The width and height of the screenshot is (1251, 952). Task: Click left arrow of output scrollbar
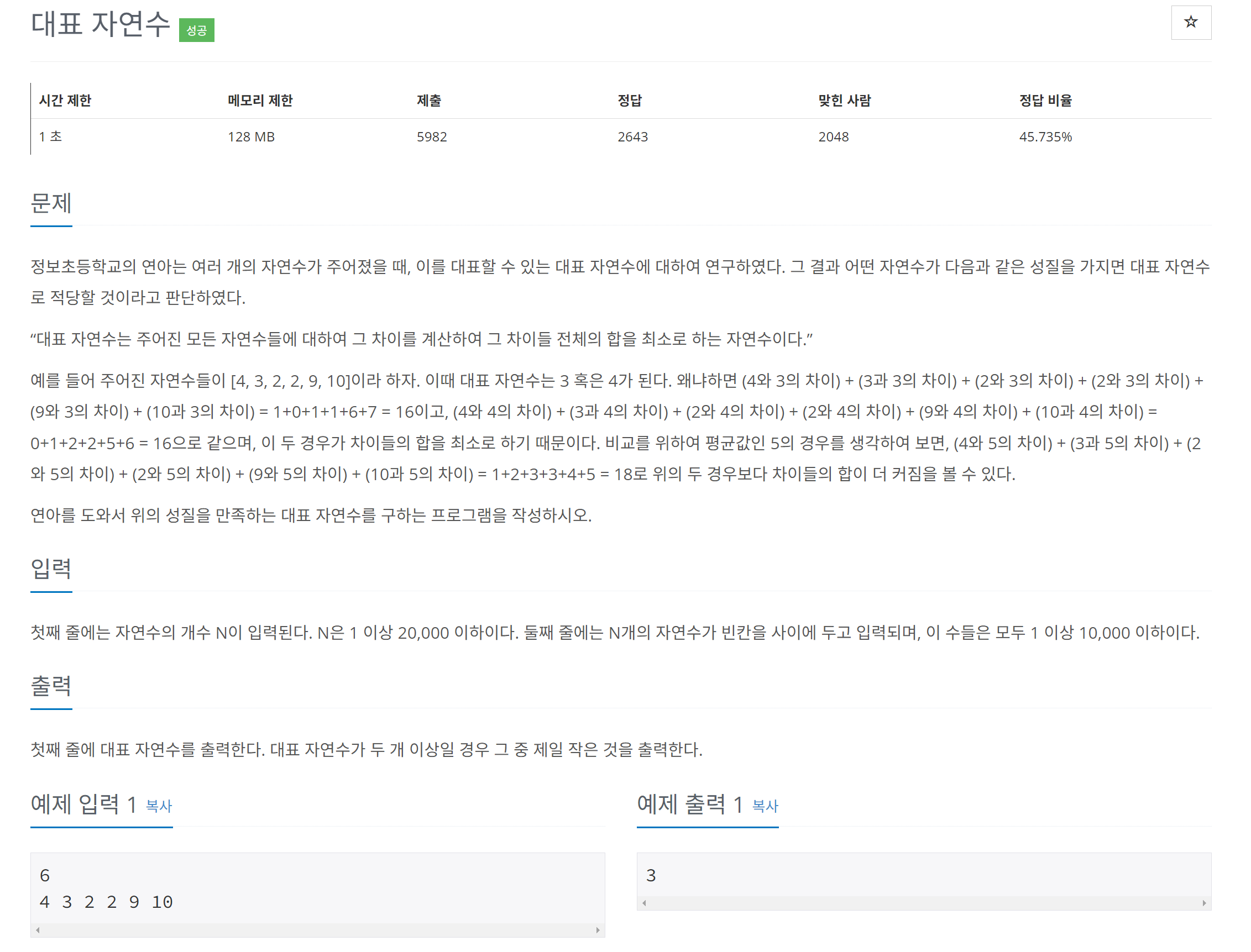(644, 903)
